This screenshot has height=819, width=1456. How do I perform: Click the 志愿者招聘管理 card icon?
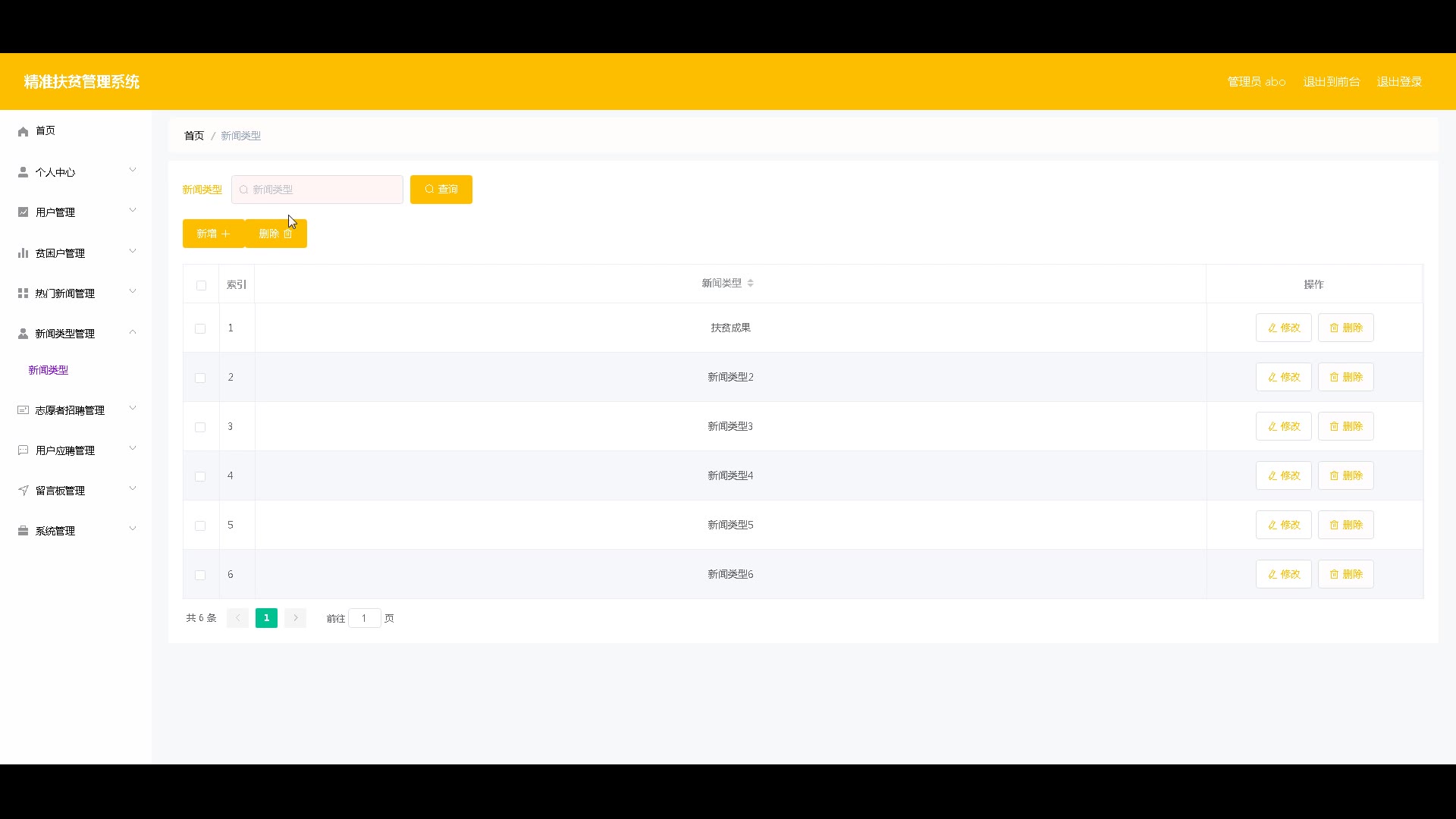click(23, 410)
